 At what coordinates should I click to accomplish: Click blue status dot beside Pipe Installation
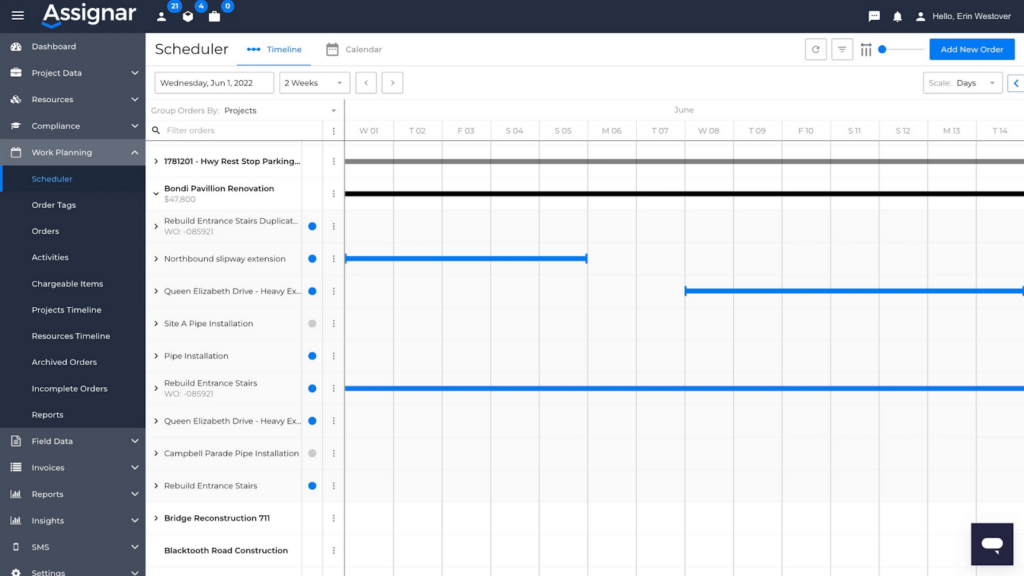[x=312, y=355]
